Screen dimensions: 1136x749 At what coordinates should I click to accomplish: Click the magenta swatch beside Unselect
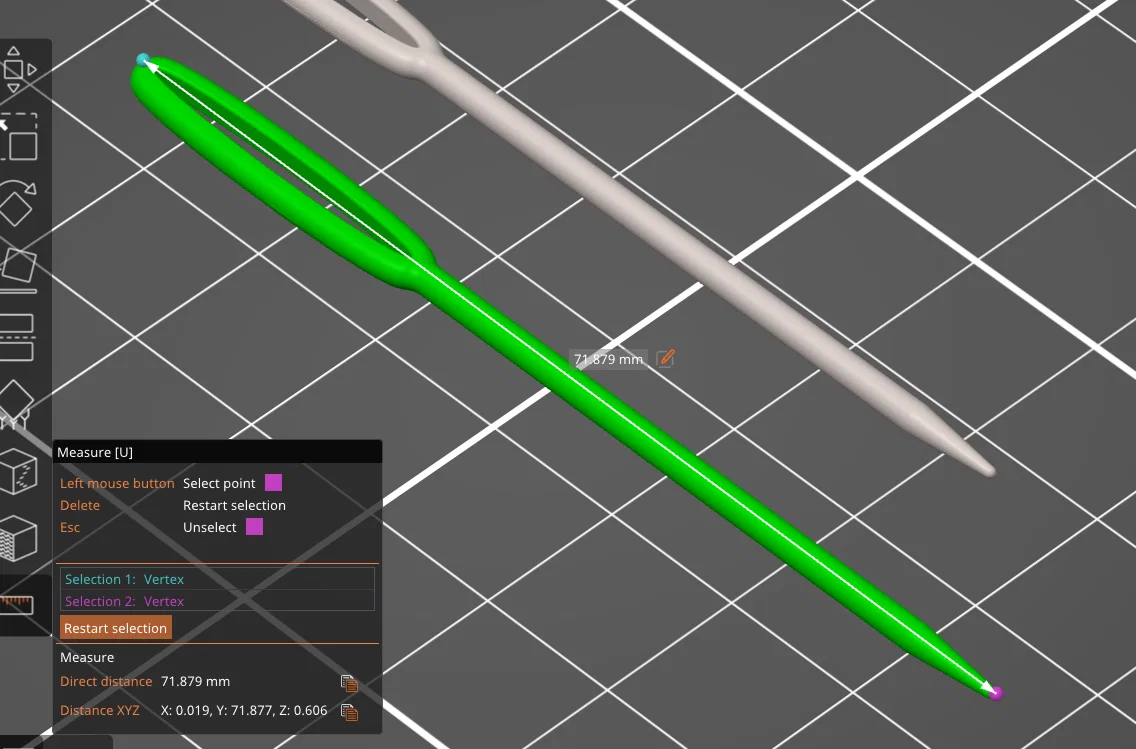tap(254, 527)
